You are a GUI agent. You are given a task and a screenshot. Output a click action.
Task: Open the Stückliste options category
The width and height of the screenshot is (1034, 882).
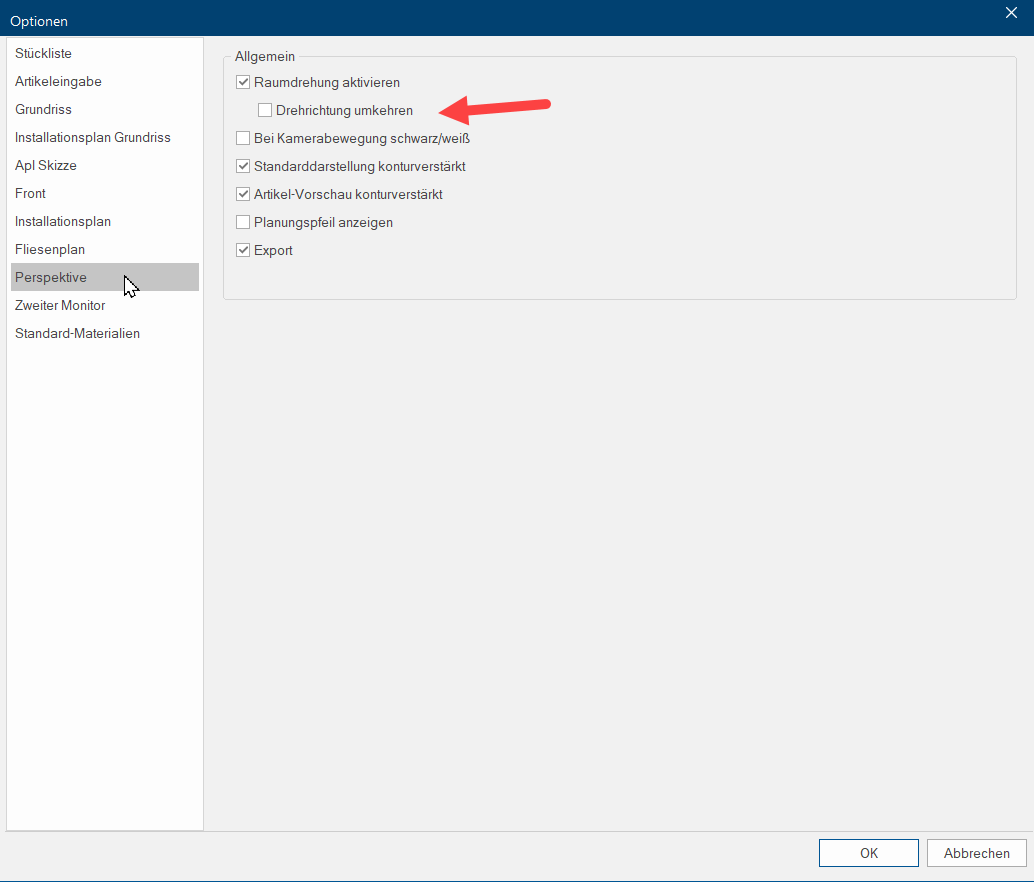43,53
